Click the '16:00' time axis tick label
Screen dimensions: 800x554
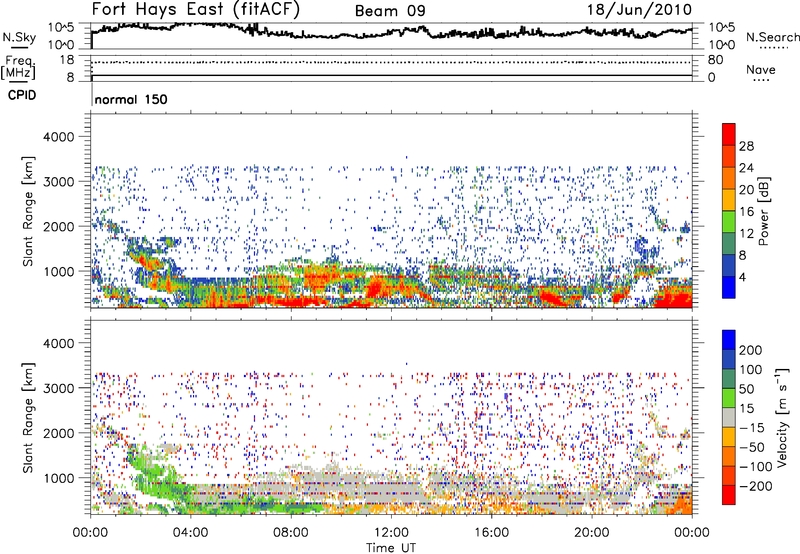[491, 533]
